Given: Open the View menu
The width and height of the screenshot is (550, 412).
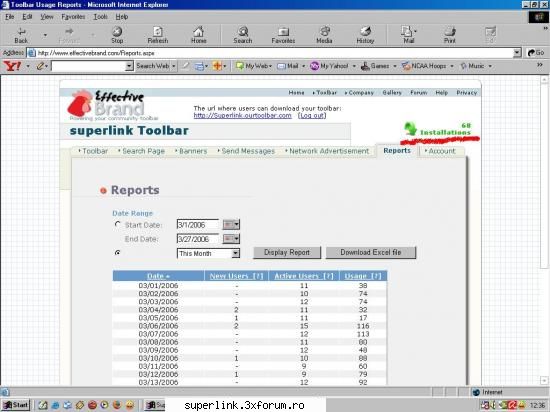Looking at the screenshot, I should point(47,16).
